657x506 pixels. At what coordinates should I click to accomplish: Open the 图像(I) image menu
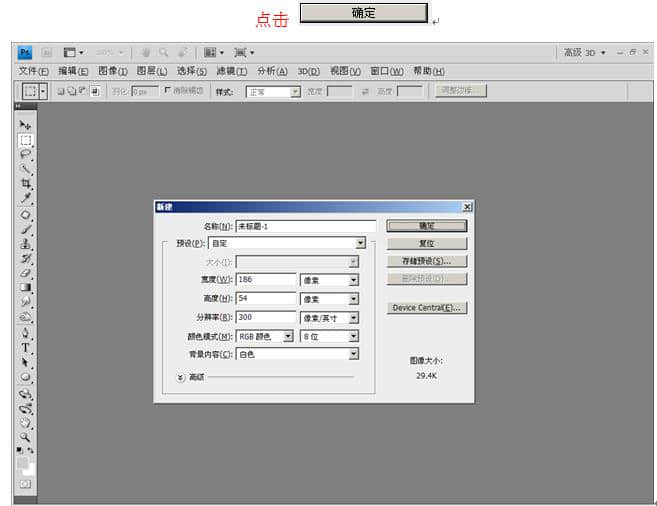(x=112, y=71)
